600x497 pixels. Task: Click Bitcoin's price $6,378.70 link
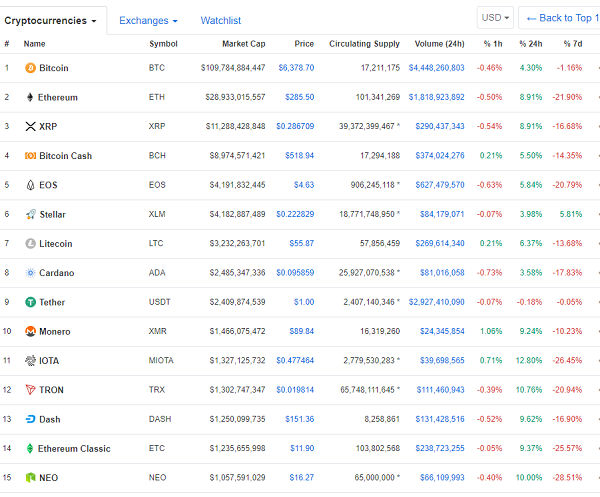(x=294, y=68)
